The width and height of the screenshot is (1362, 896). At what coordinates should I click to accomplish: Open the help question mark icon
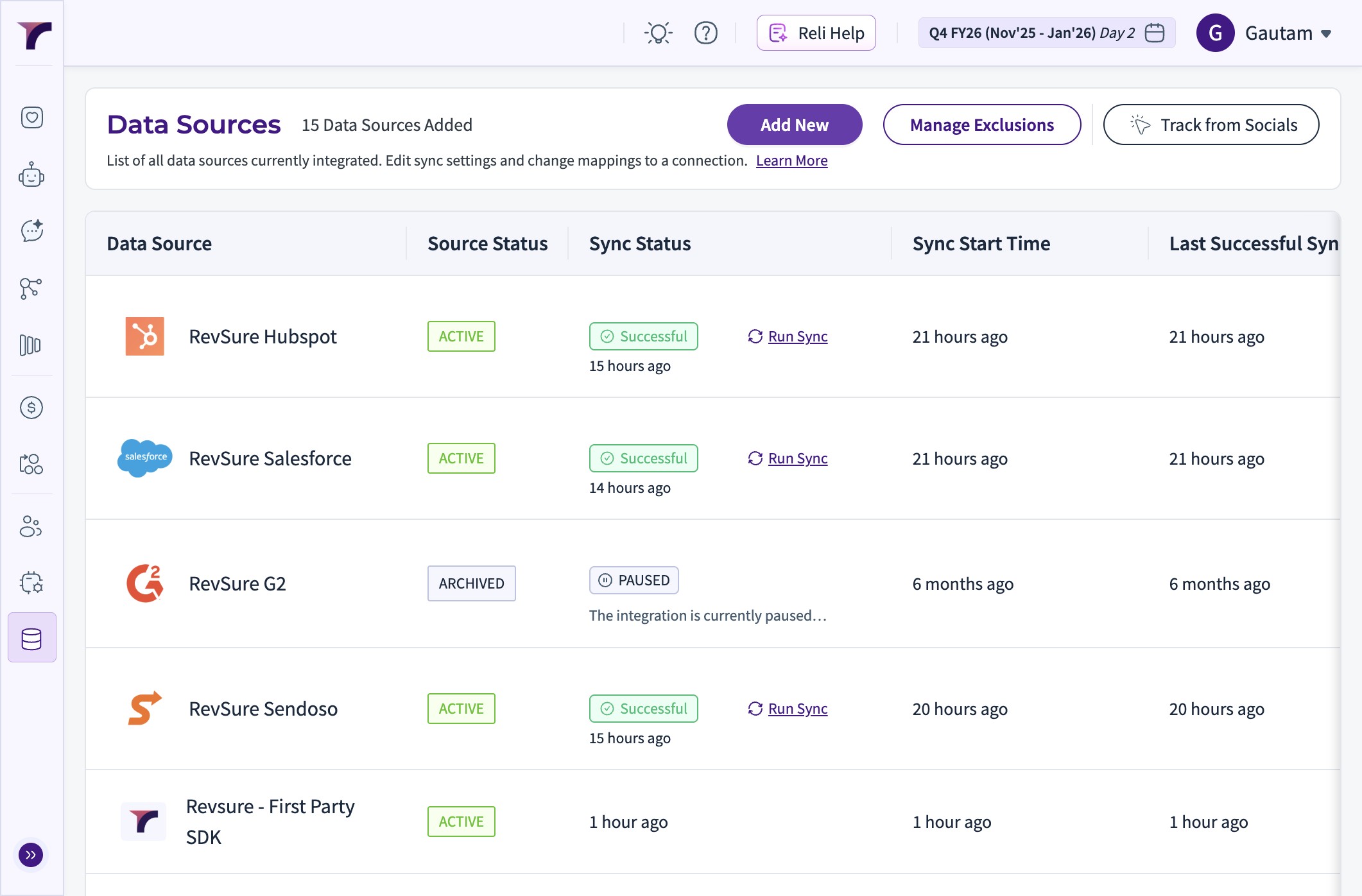pos(705,33)
